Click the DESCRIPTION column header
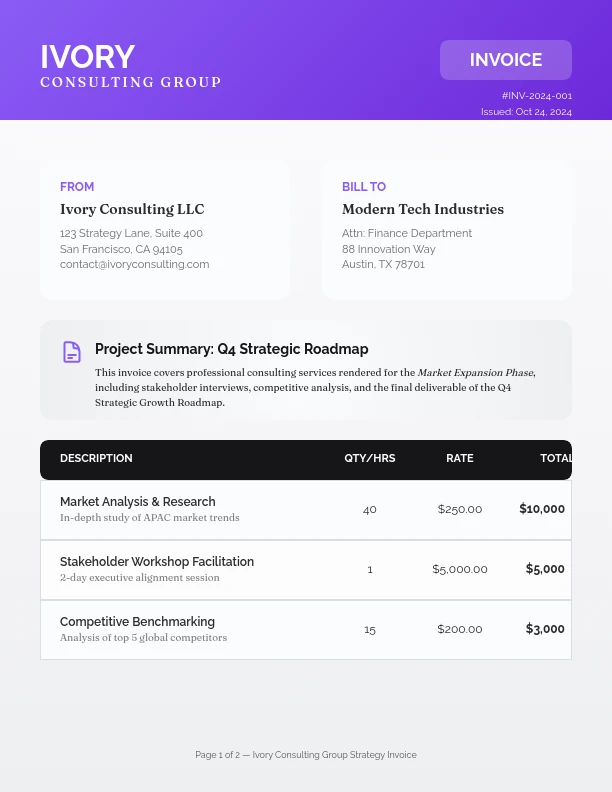 point(96,459)
